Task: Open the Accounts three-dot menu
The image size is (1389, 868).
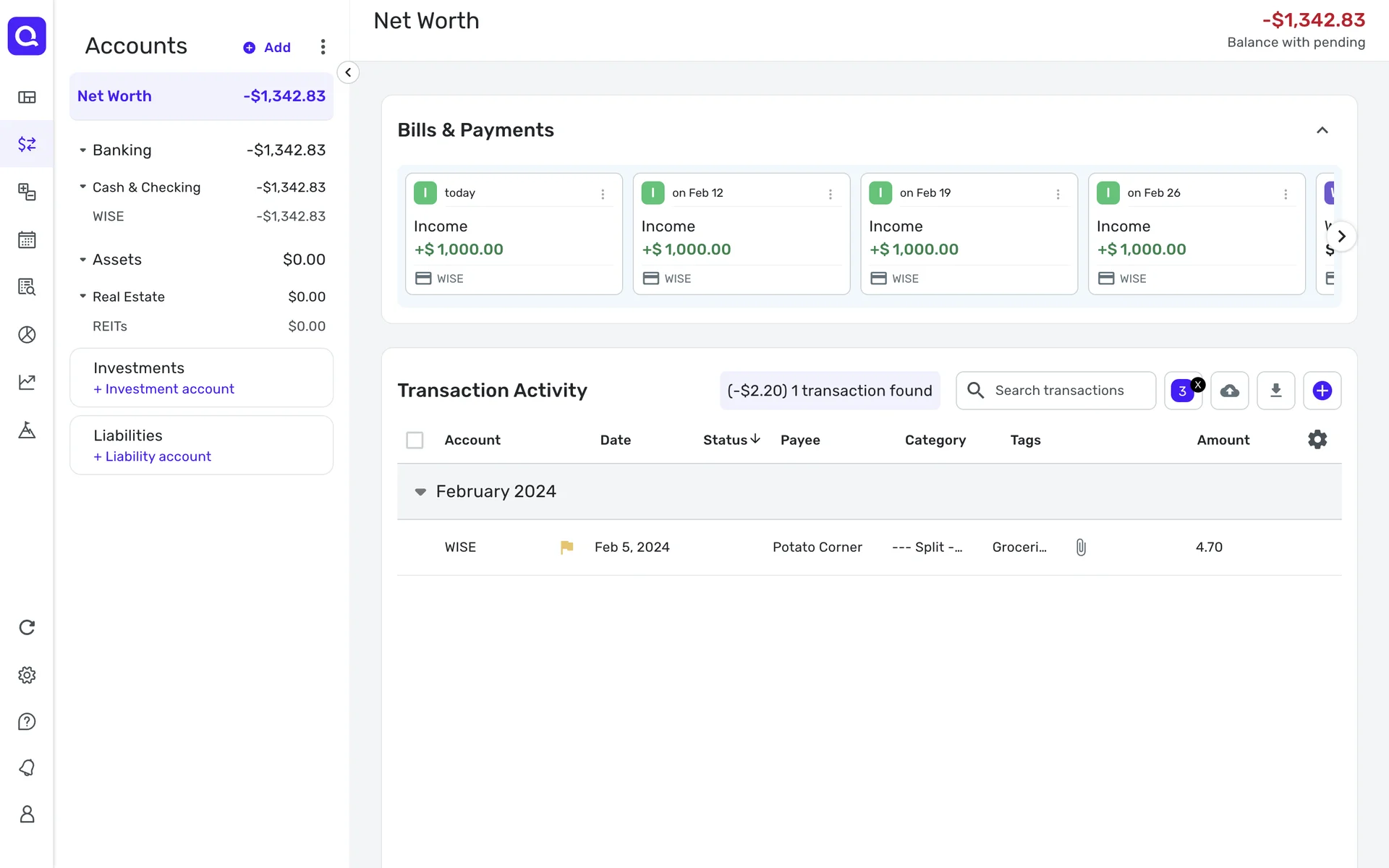Action: coord(323,47)
